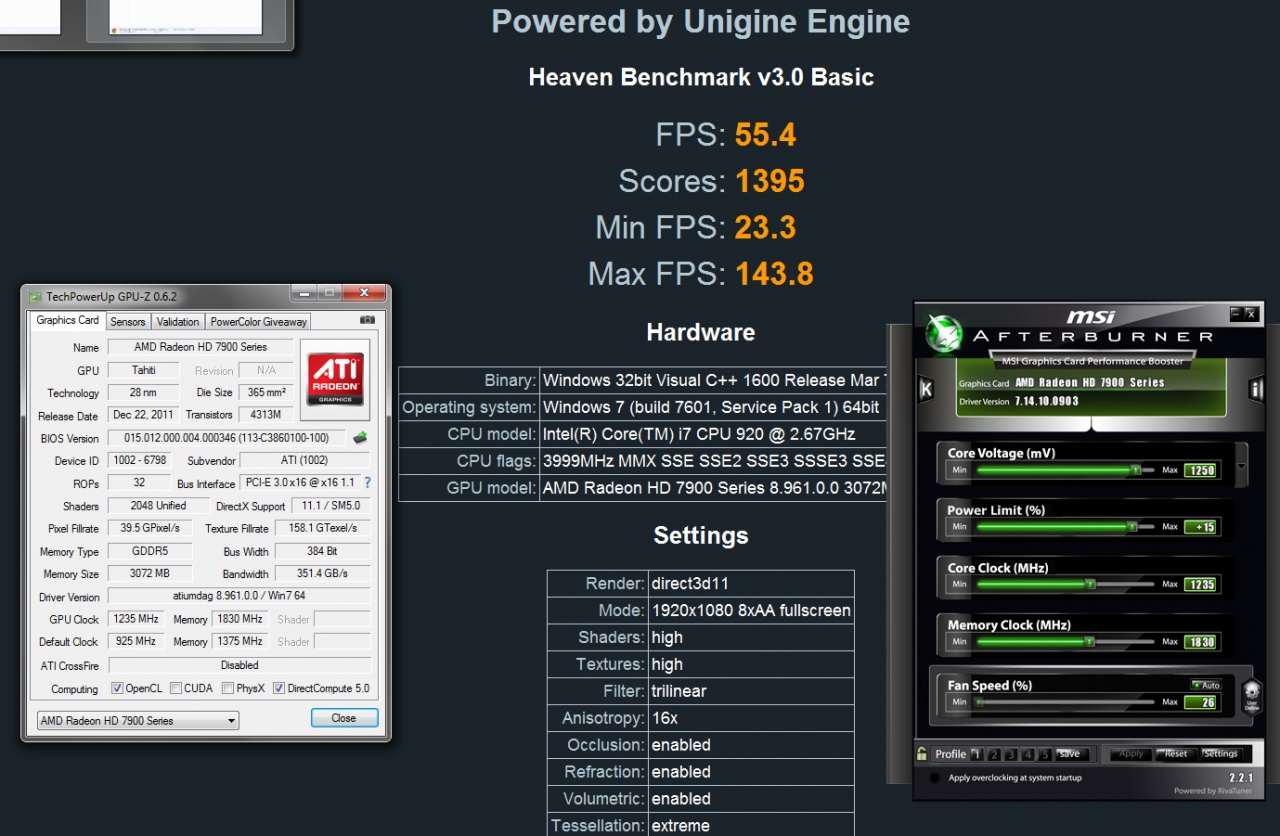This screenshot has height=836, width=1280.
Task: Toggle the CUDA checkbox in GPU-Z
Action: (x=176, y=688)
